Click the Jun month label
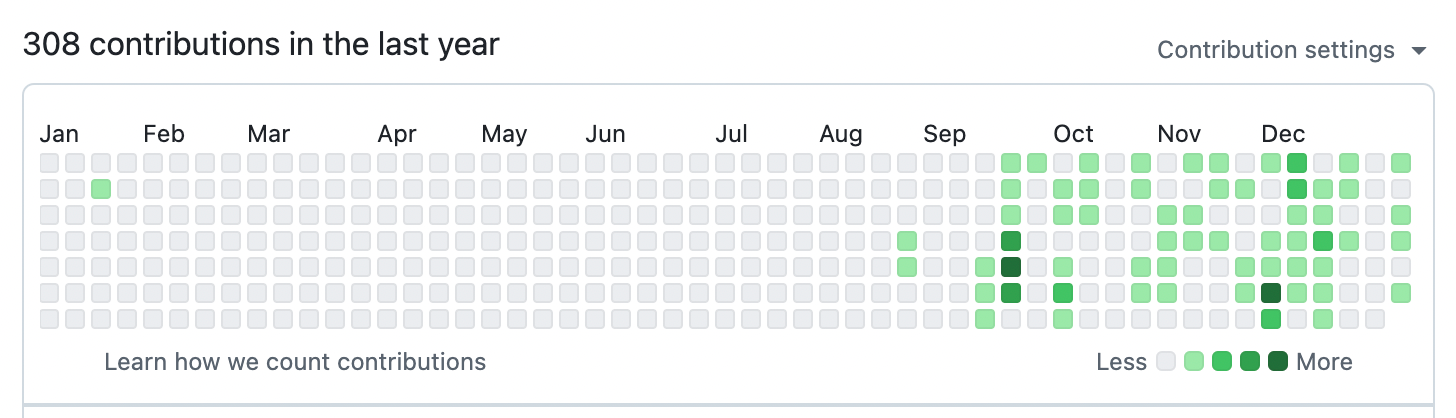 point(606,134)
